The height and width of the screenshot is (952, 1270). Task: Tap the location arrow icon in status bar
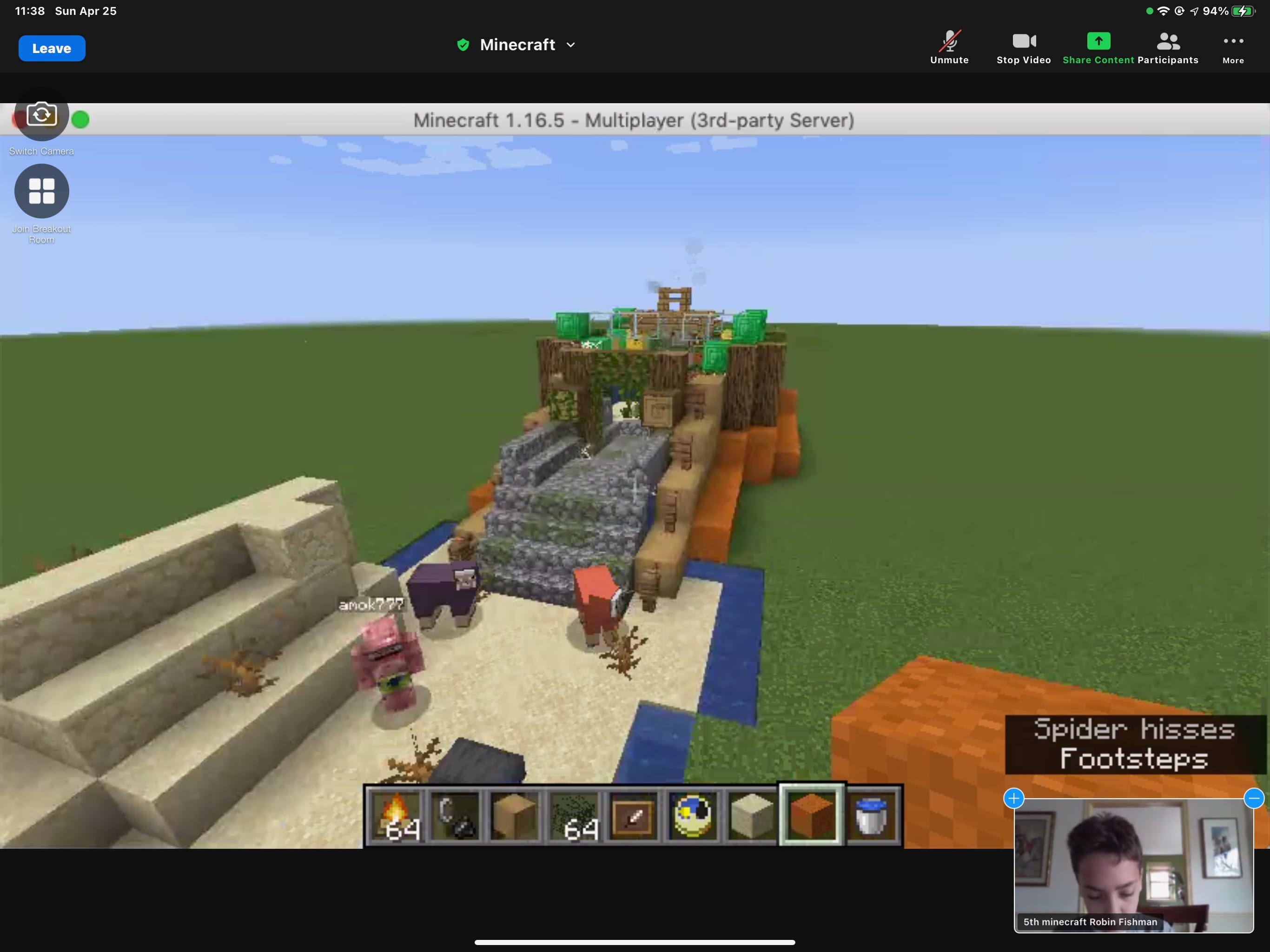coord(1194,11)
